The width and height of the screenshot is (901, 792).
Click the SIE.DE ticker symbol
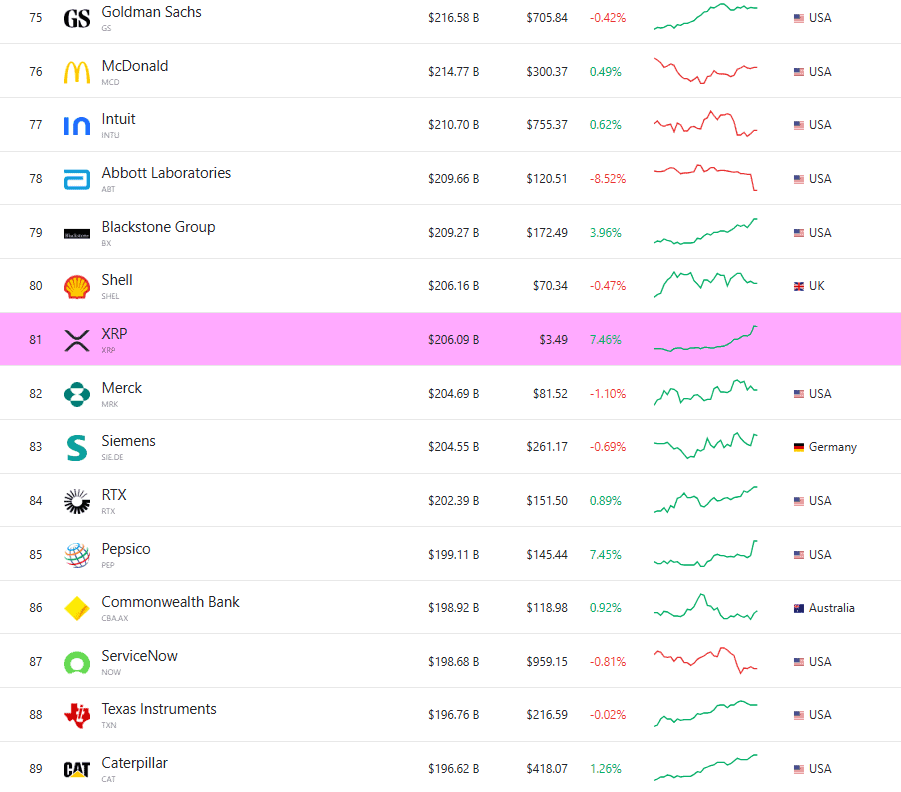pyautogui.click(x=113, y=457)
